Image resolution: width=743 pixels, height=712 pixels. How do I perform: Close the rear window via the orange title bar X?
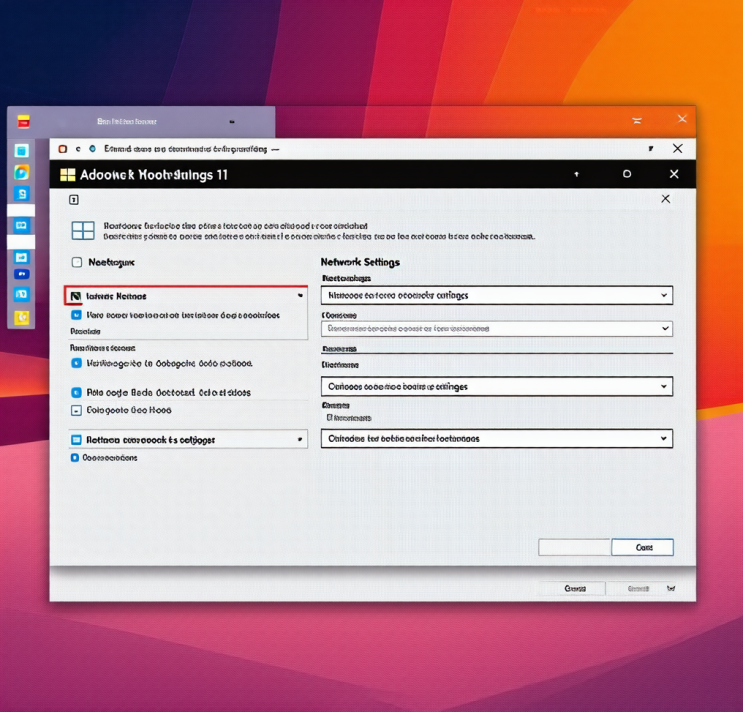[682, 119]
